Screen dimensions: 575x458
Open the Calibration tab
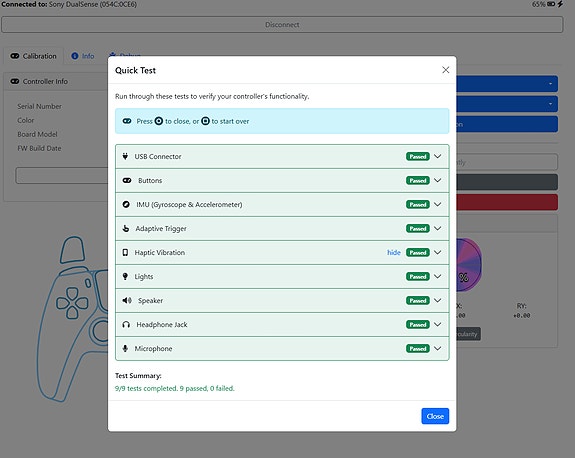pos(34,56)
